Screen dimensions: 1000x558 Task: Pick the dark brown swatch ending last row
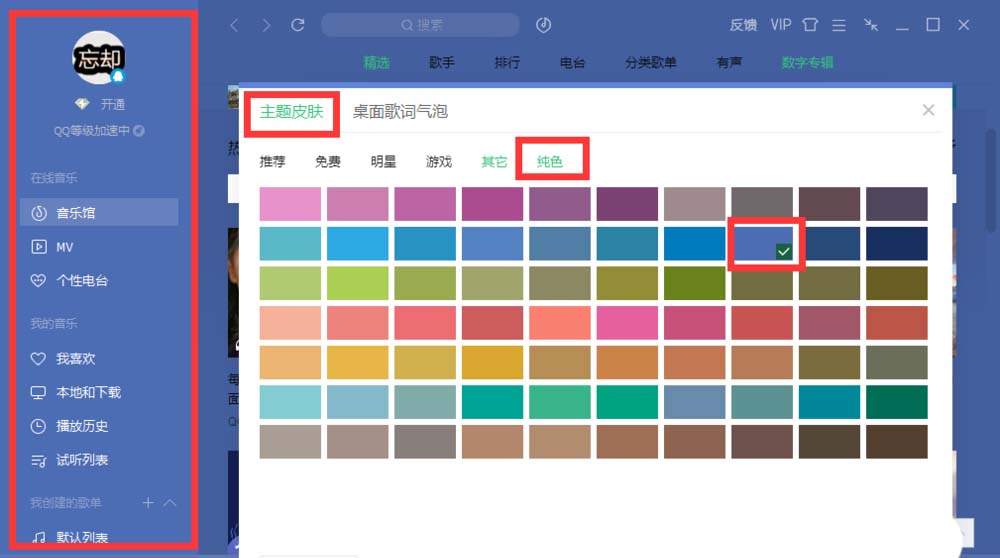(x=897, y=441)
